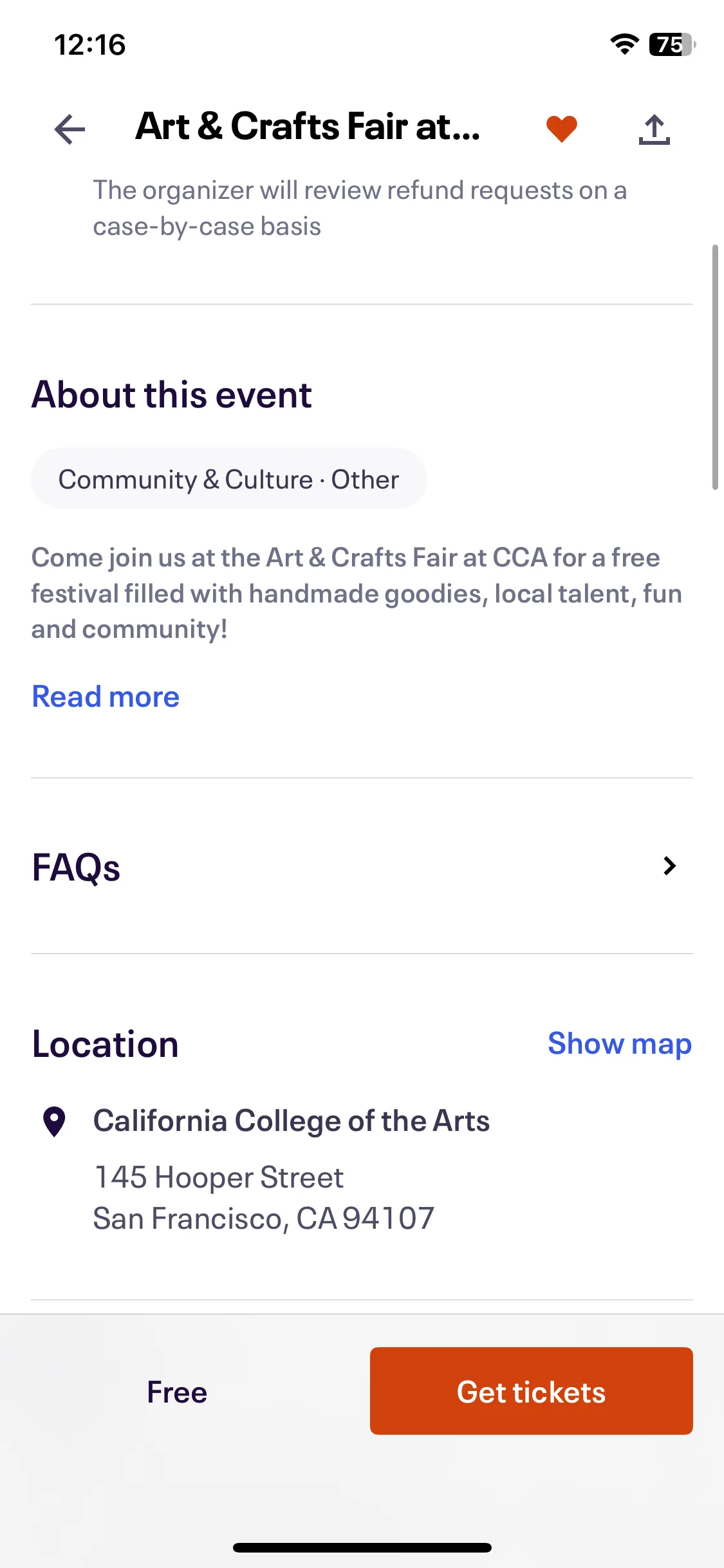Expand the FAQs chevron arrow
Image resolution: width=724 pixels, height=1568 pixels.
pyautogui.click(x=669, y=866)
